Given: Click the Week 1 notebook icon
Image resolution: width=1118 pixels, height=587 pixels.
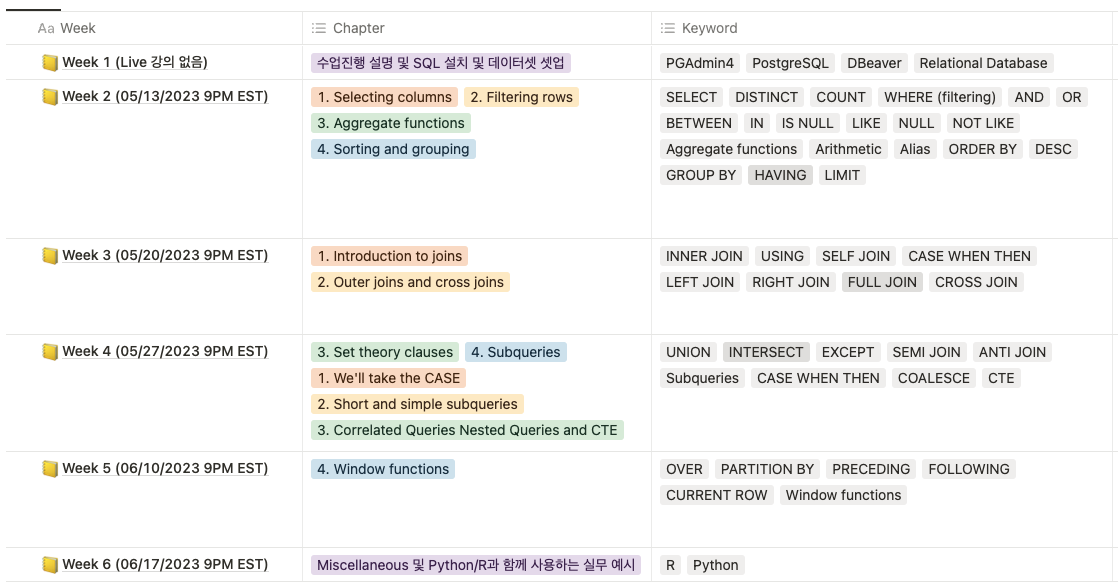Looking at the screenshot, I should tap(49, 63).
